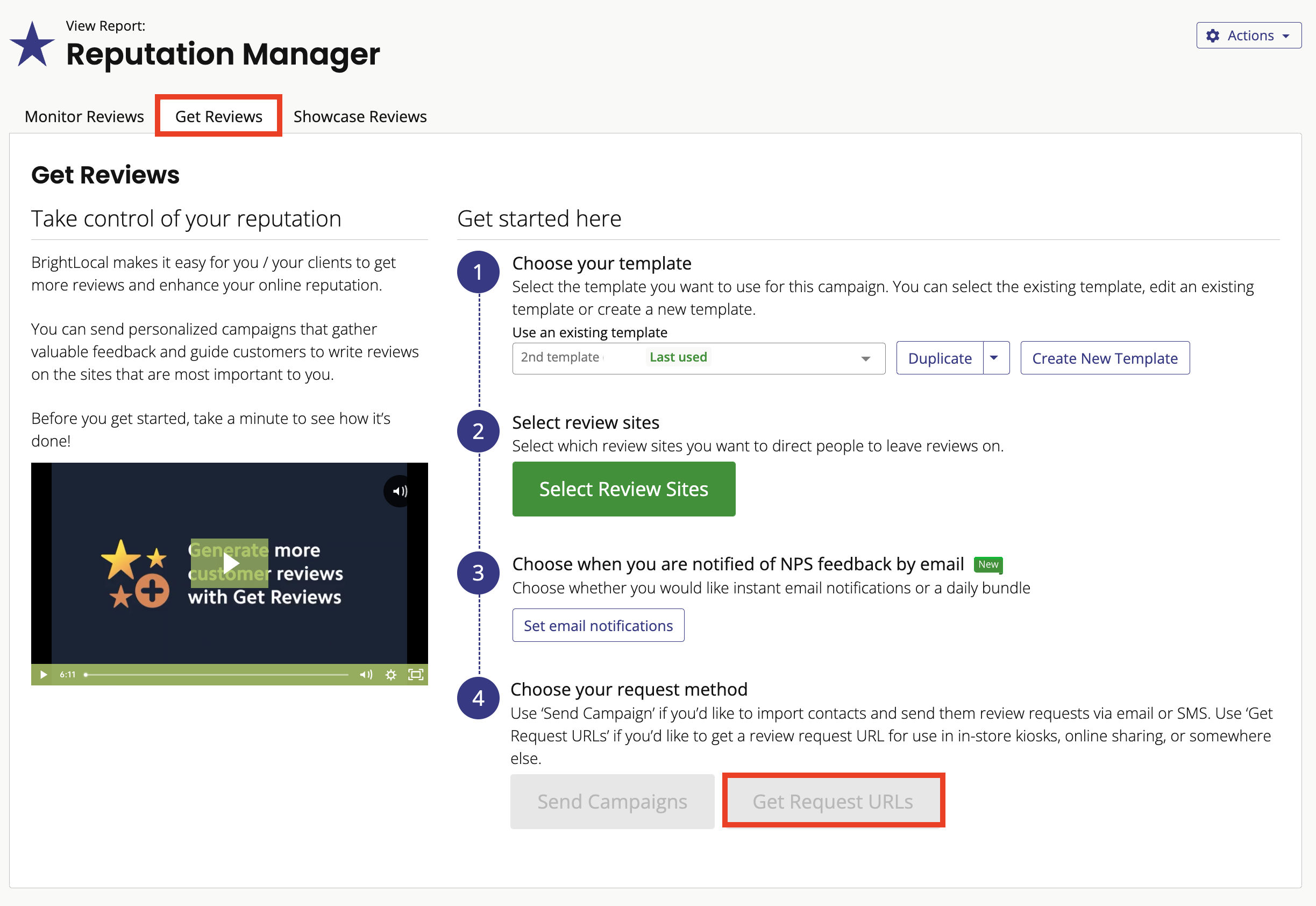Click the volume icon in video control bar

tap(366, 675)
